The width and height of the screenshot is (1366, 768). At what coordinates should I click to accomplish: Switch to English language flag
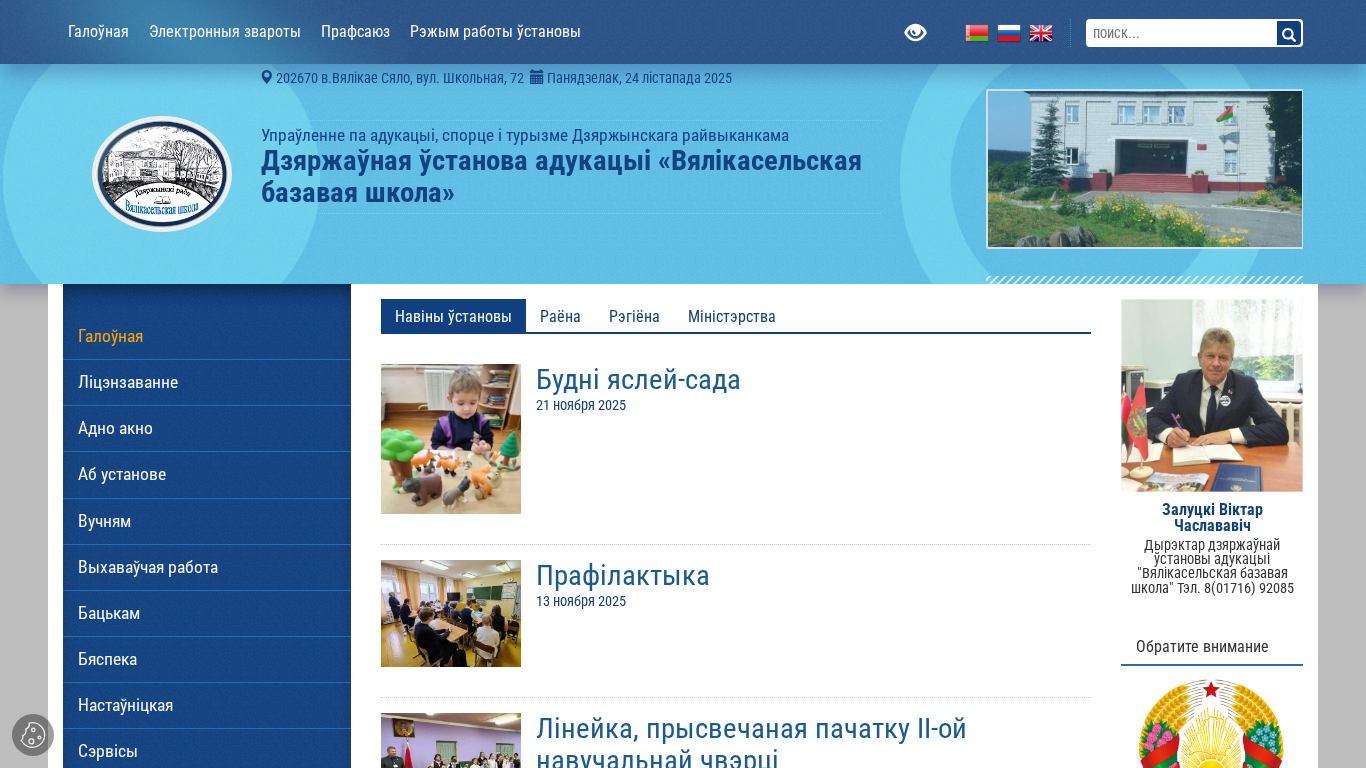pyautogui.click(x=1041, y=33)
